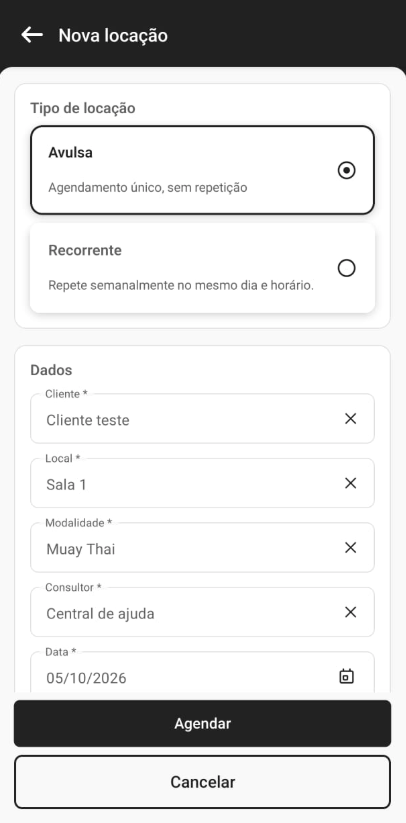Viewport: 406px width, 823px height.
Task: Tap the Repete semanalmente description text
Action: coord(181,286)
